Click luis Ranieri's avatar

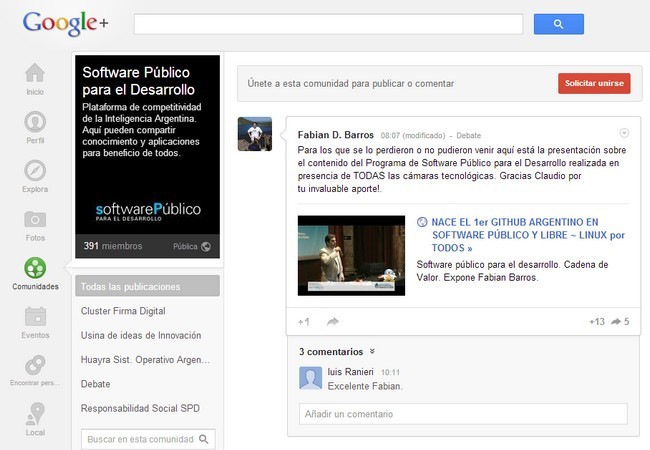point(310,377)
